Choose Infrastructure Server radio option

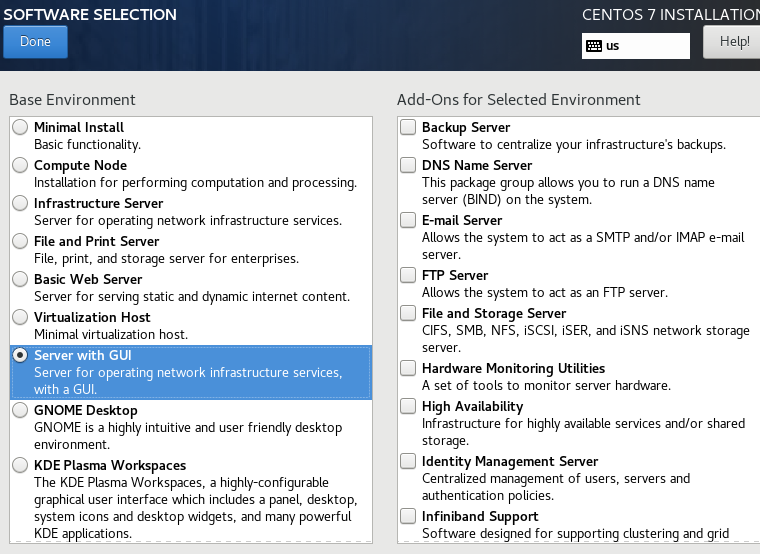[x=20, y=204]
